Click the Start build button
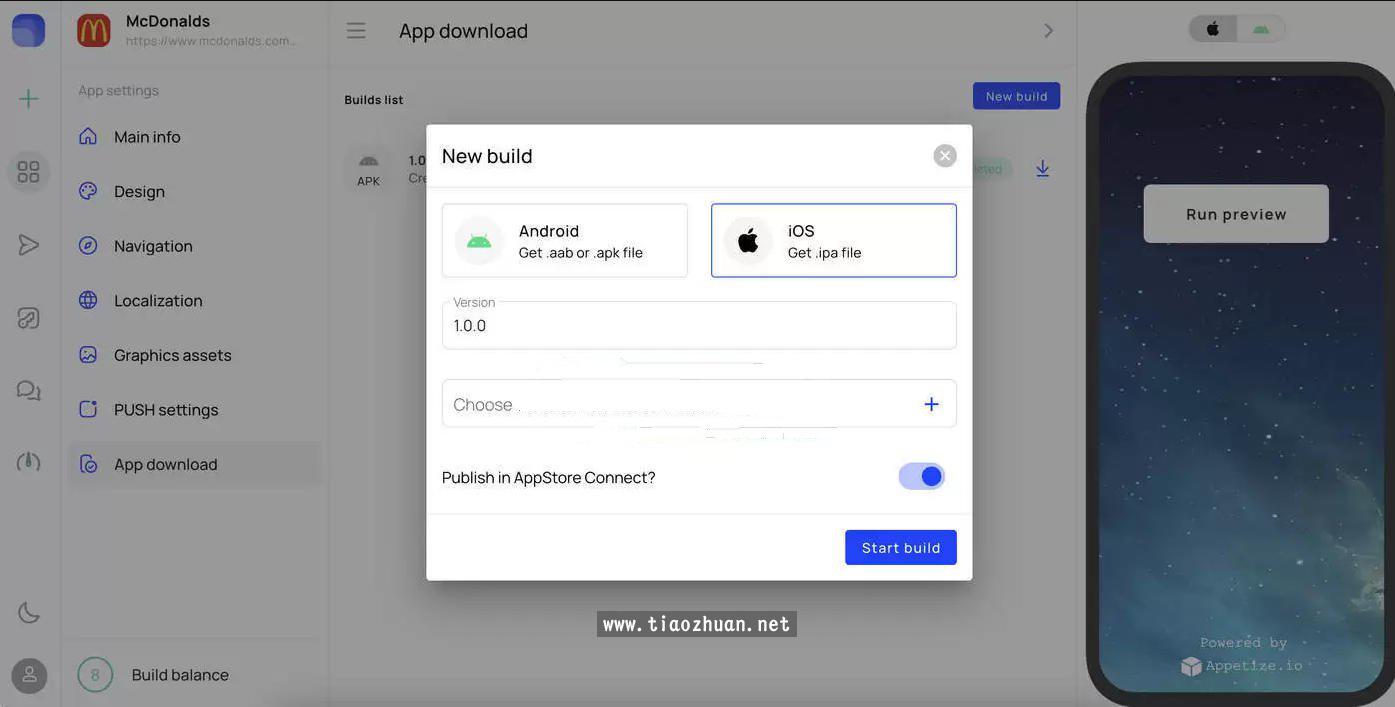1395x707 pixels. [900, 547]
